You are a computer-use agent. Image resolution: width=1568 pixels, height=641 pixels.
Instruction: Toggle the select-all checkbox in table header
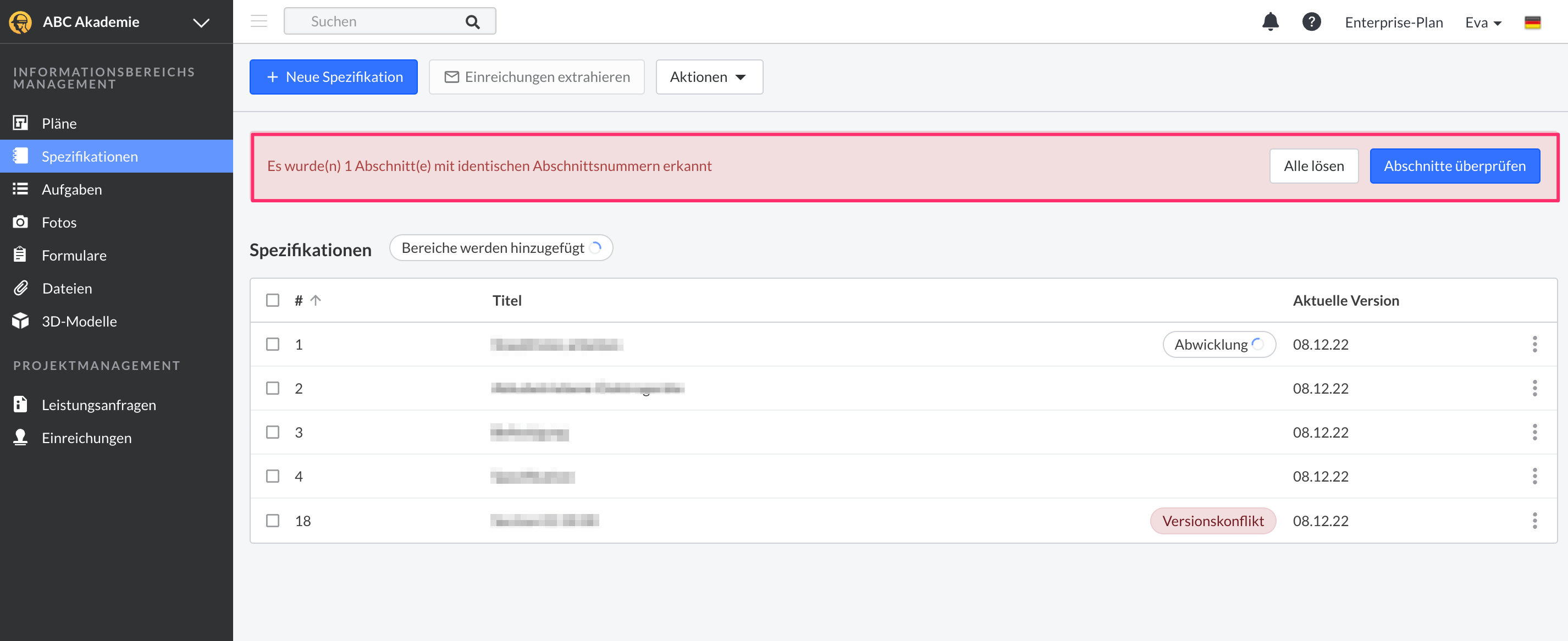(273, 300)
